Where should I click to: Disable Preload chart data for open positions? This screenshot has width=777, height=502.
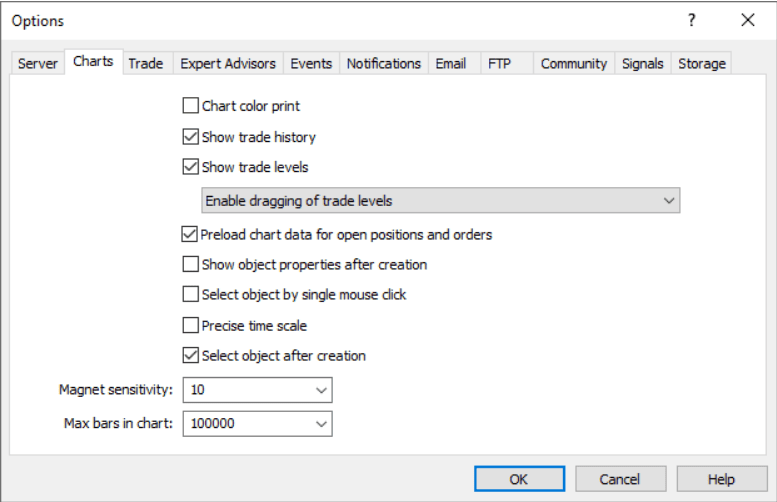191,235
